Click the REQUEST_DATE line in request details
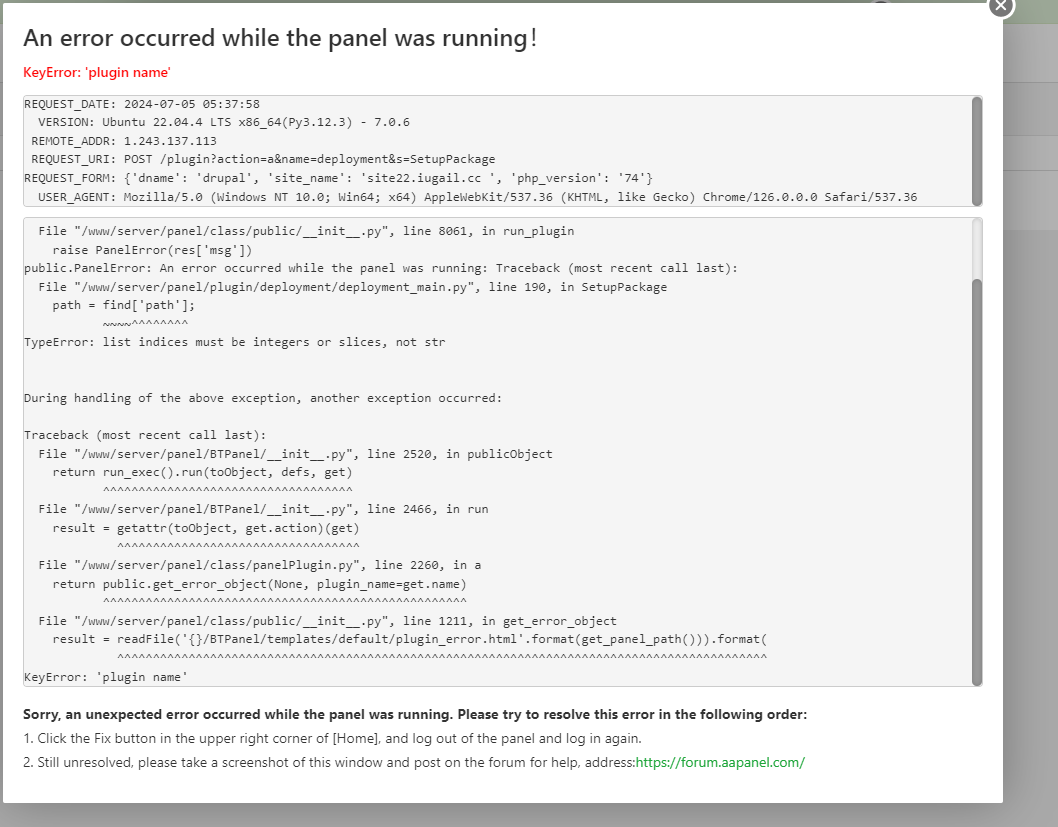This screenshot has height=827, width=1058. pos(142,104)
